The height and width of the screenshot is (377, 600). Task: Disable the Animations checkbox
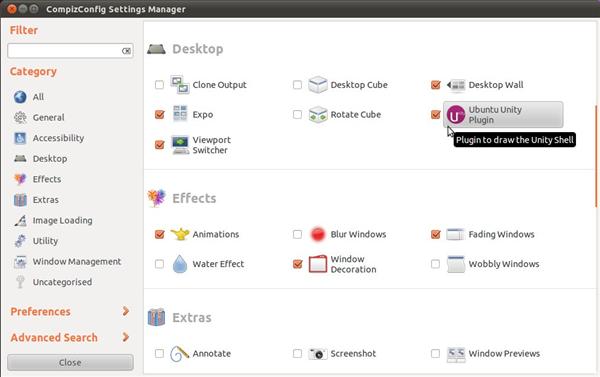160,234
